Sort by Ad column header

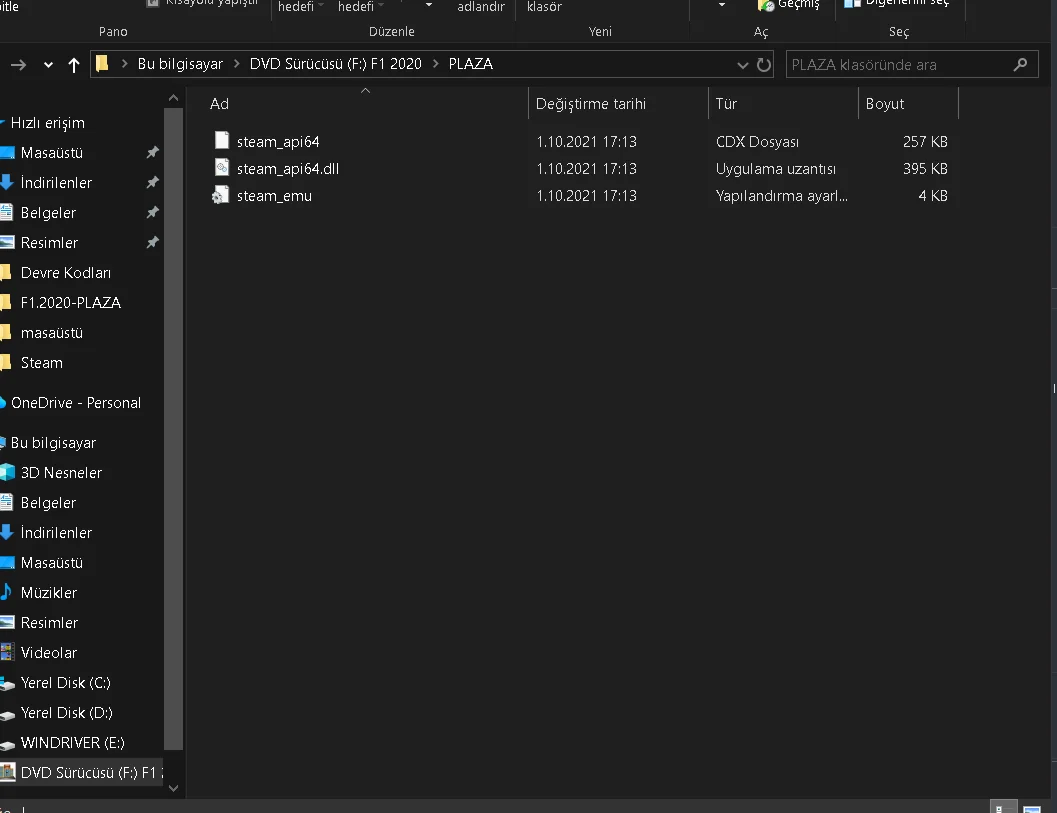pos(219,104)
